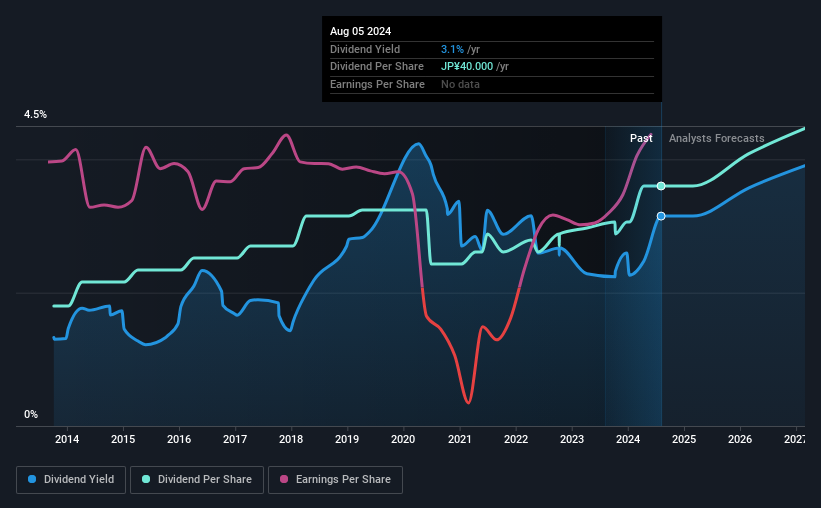Click the 2025 x-axis label
The width and height of the screenshot is (821, 508).
(x=684, y=439)
